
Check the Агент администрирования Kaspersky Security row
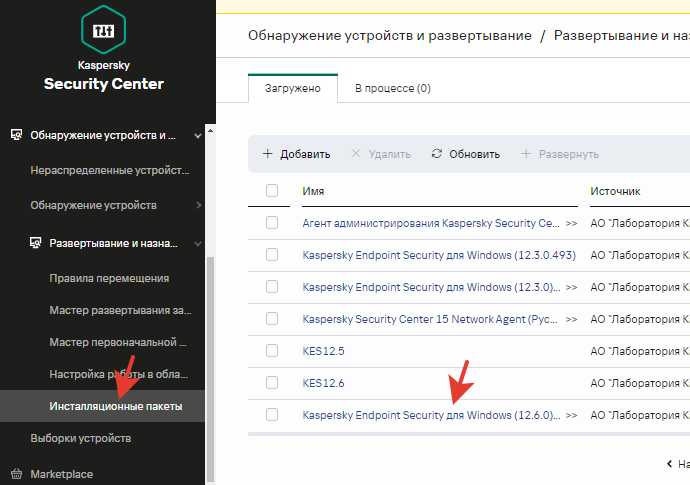pyautogui.click(x=272, y=223)
